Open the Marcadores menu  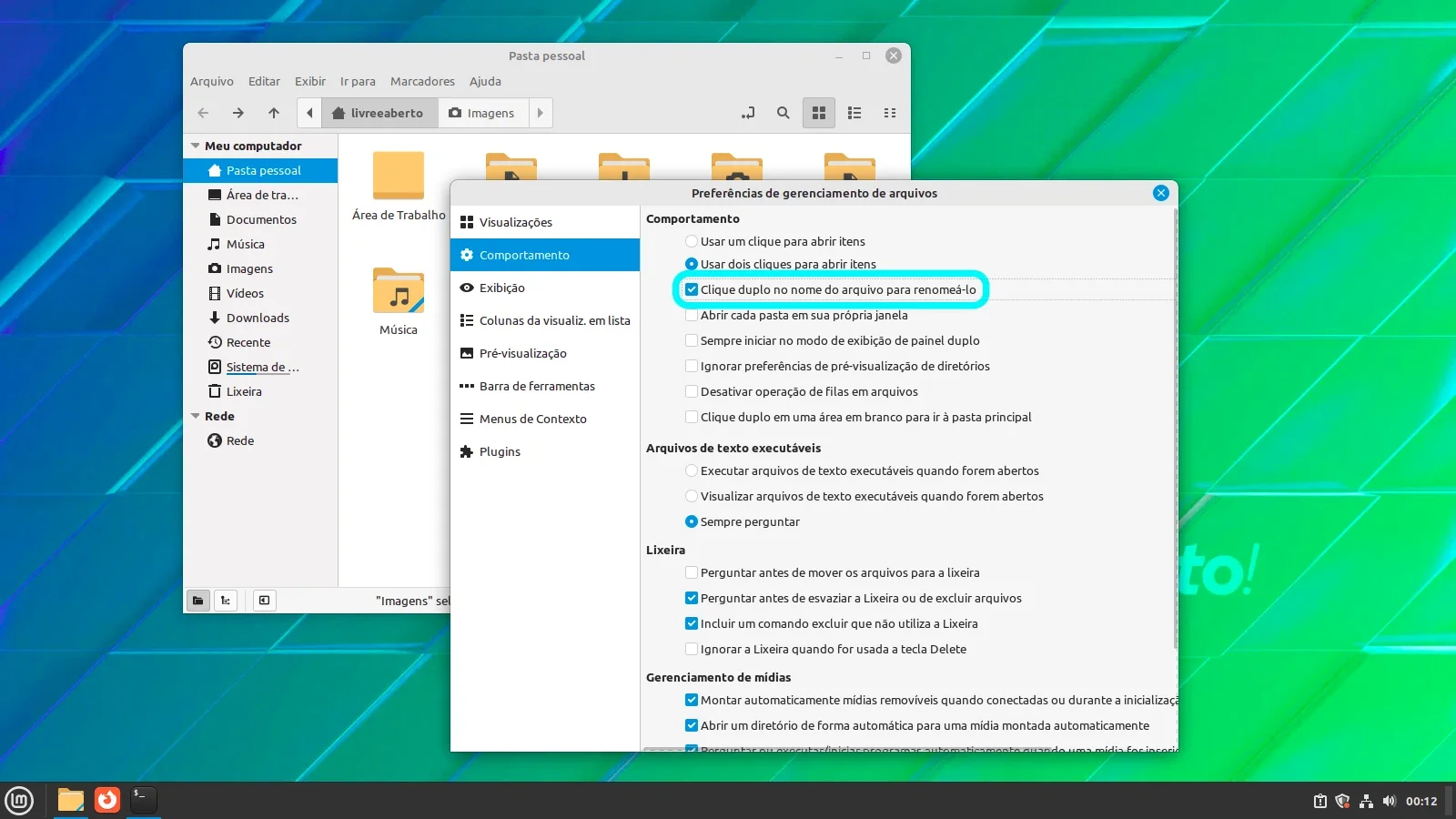(422, 81)
